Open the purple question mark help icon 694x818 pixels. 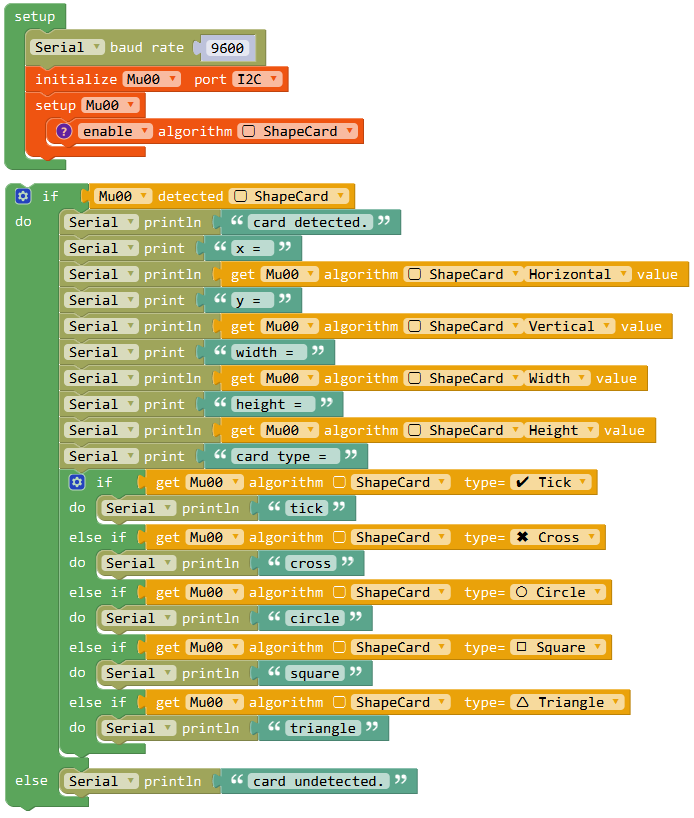(x=64, y=131)
